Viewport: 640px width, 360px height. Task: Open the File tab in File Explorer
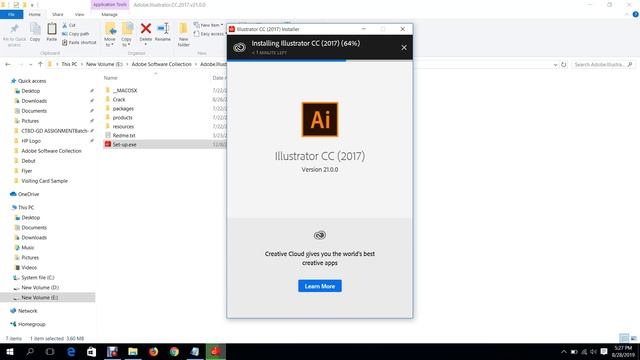click(x=11, y=14)
